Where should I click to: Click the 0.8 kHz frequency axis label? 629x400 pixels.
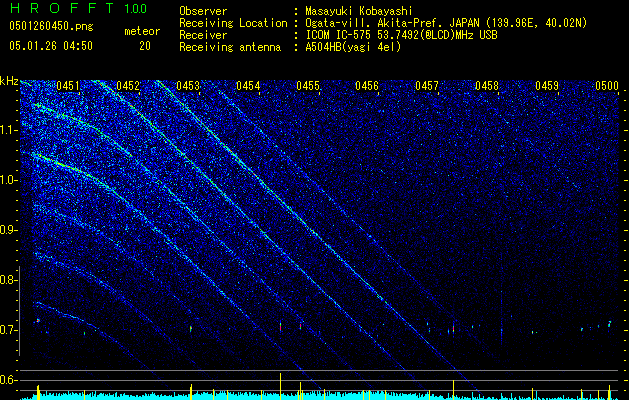point(8,280)
